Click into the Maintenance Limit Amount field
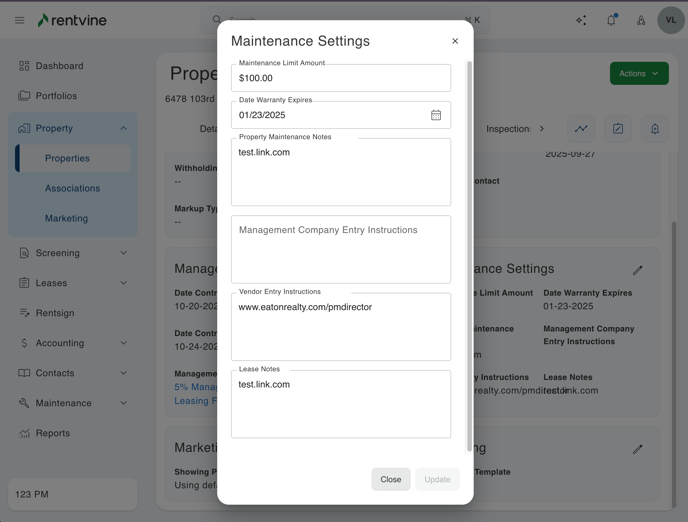 (x=340, y=78)
